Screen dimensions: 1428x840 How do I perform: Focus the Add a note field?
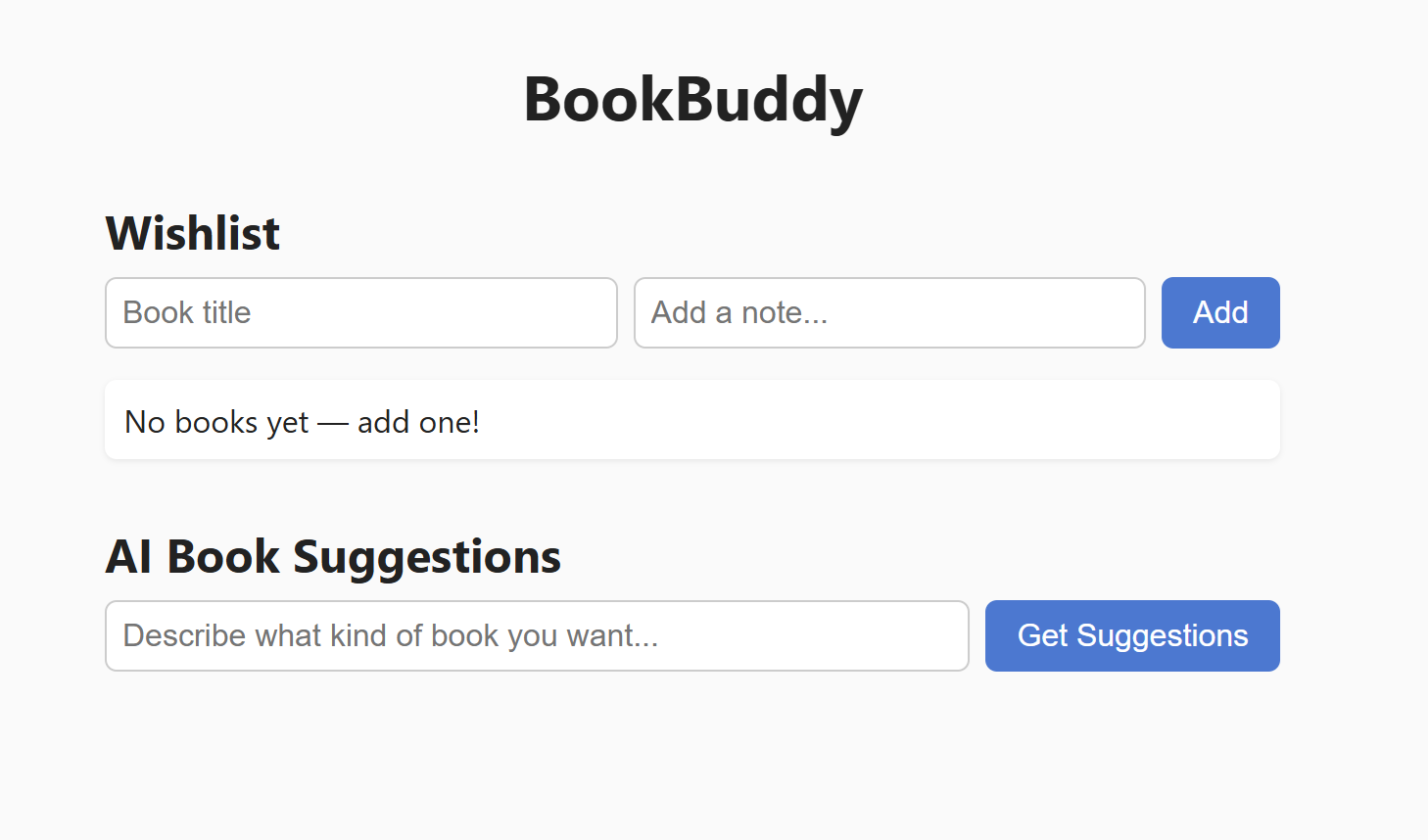(x=889, y=312)
